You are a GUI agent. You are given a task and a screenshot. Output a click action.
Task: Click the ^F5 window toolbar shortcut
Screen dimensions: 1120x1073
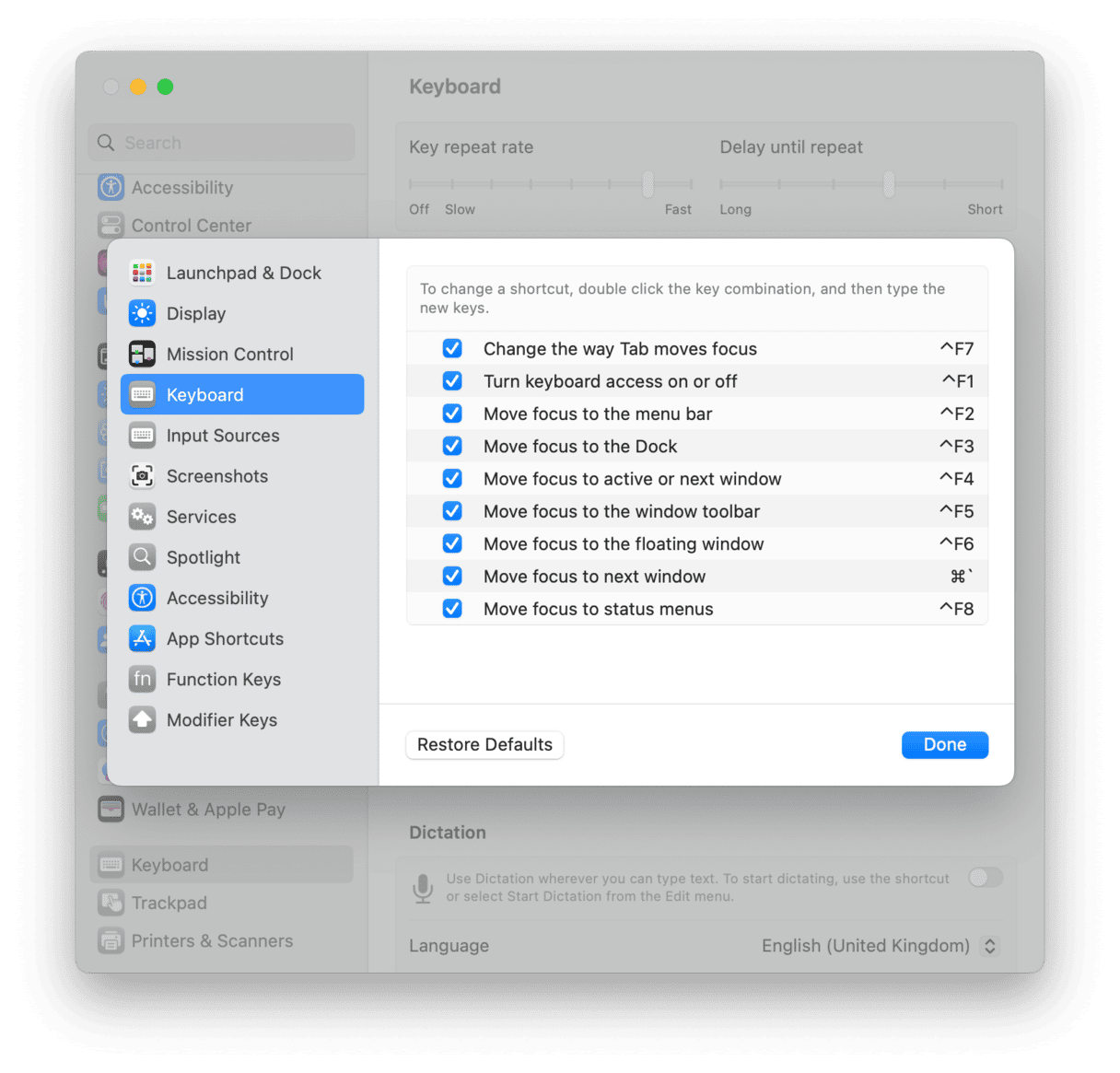coord(957,510)
